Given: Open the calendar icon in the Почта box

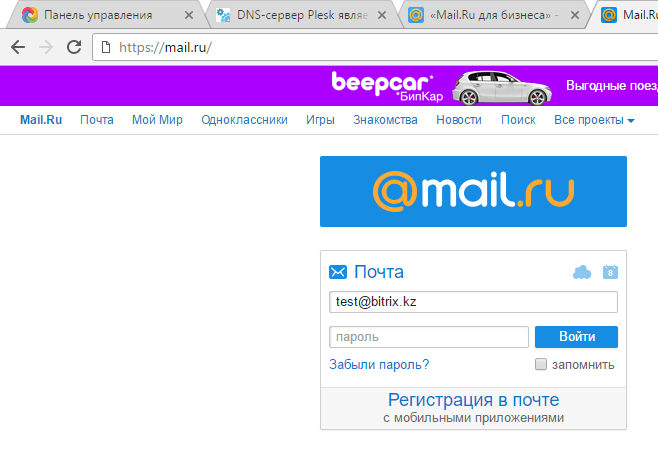Looking at the screenshot, I should point(610,272).
